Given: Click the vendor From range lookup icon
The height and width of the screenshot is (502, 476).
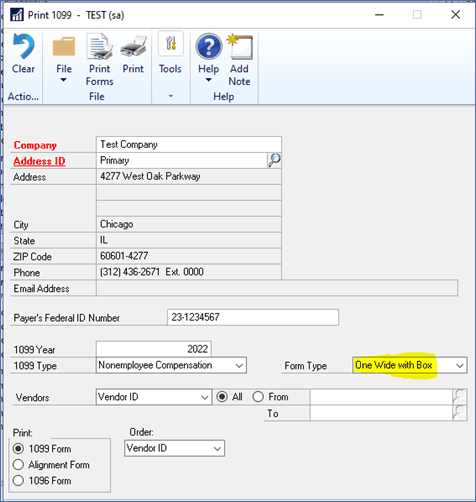Looking at the screenshot, I should [459, 397].
